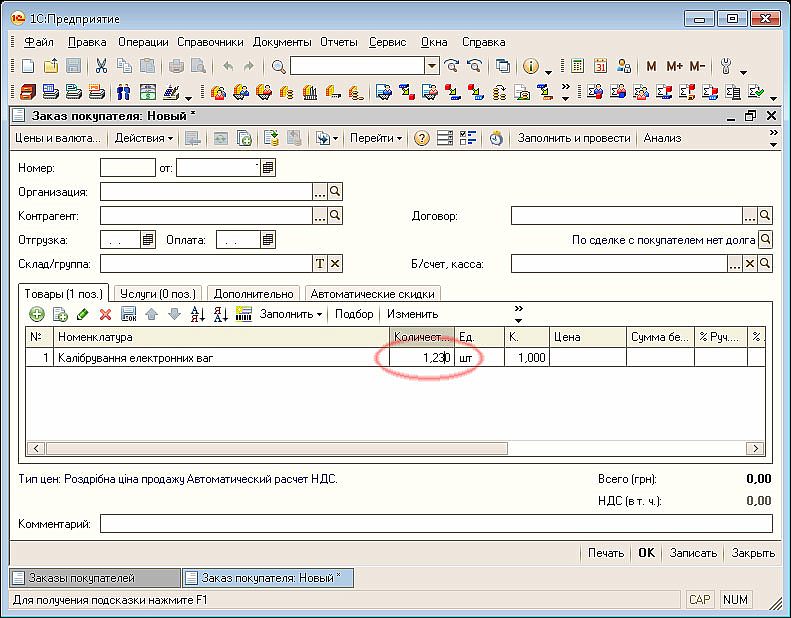Screen dimensions: 791x618
Task: Click sort ascending icon in table toolbar
Action: (x=198, y=314)
